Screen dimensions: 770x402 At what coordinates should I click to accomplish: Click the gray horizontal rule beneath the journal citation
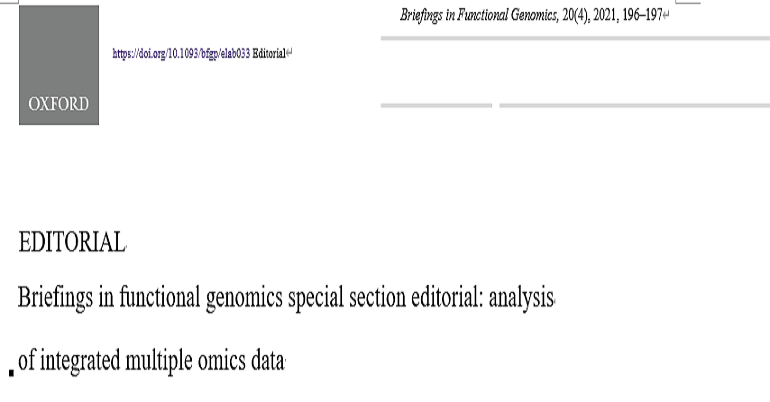(575, 38)
